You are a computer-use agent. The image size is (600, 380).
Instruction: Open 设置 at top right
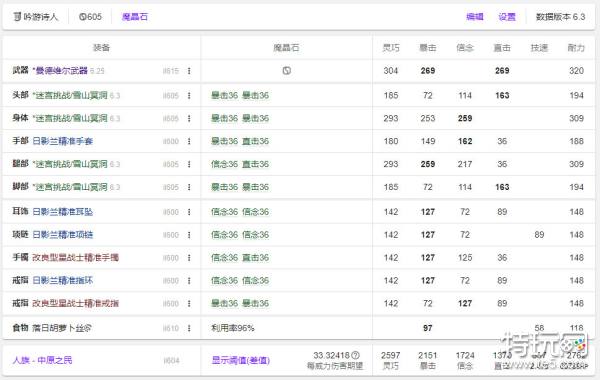point(507,17)
